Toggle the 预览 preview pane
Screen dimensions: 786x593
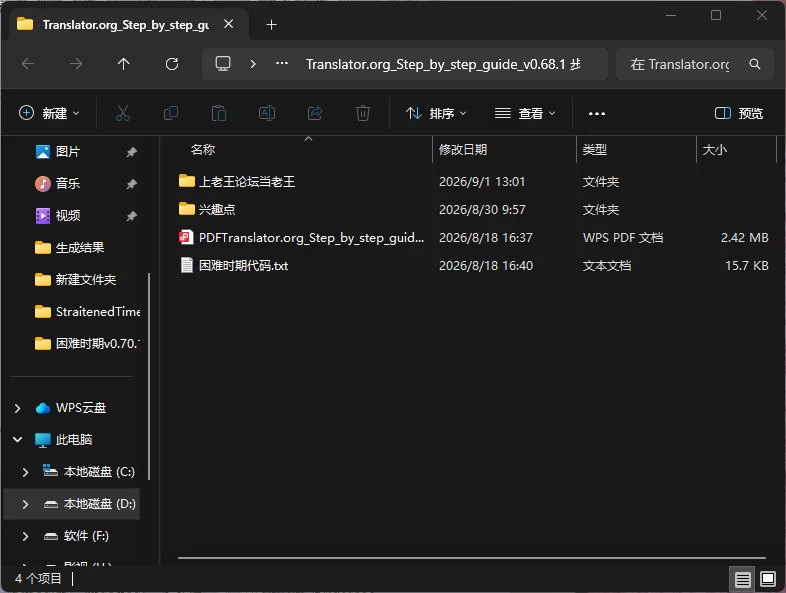pyautogui.click(x=738, y=113)
